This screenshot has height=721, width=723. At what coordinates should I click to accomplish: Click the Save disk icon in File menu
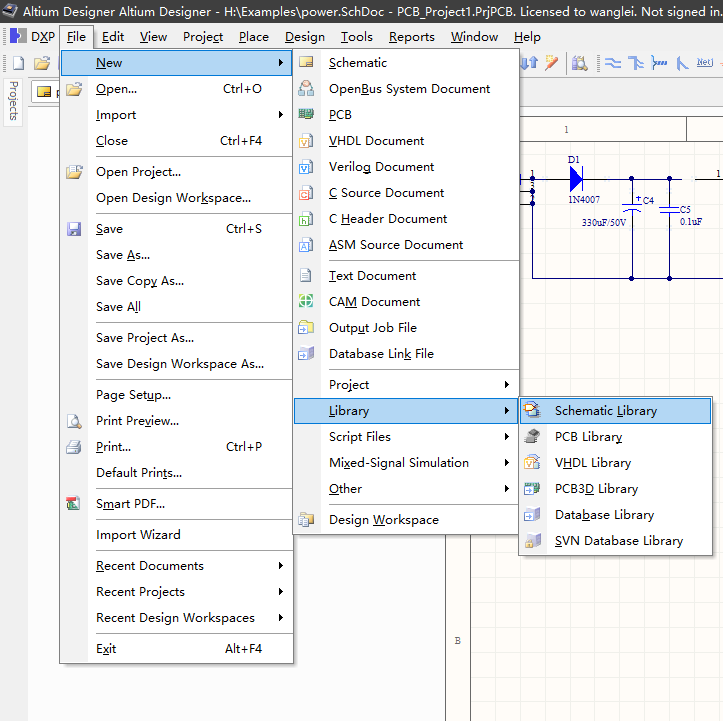pyautogui.click(x=74, y=229)
